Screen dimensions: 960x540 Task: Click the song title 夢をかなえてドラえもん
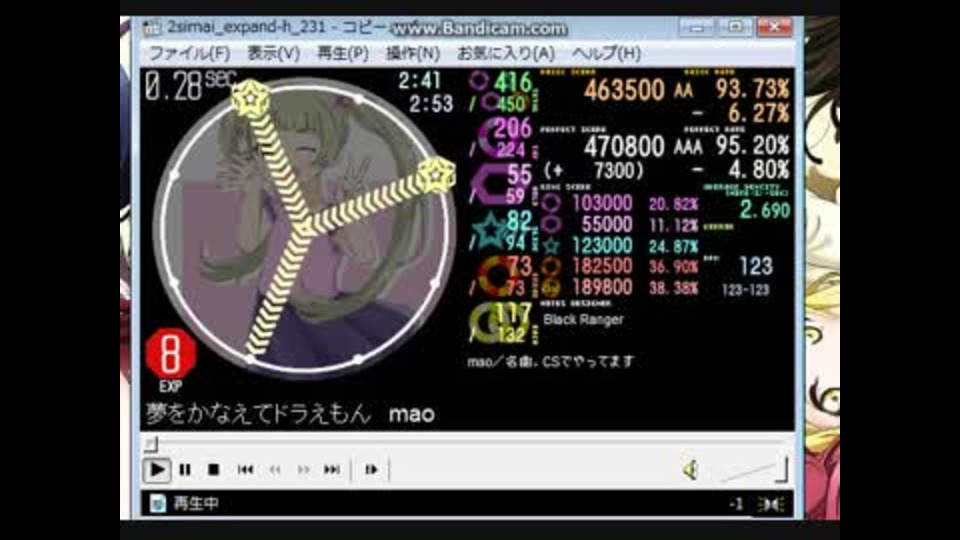click(x=258, y=414)
